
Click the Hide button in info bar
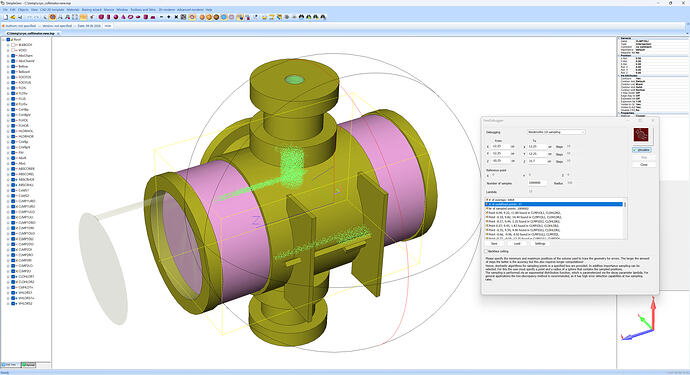coord(108,26)
